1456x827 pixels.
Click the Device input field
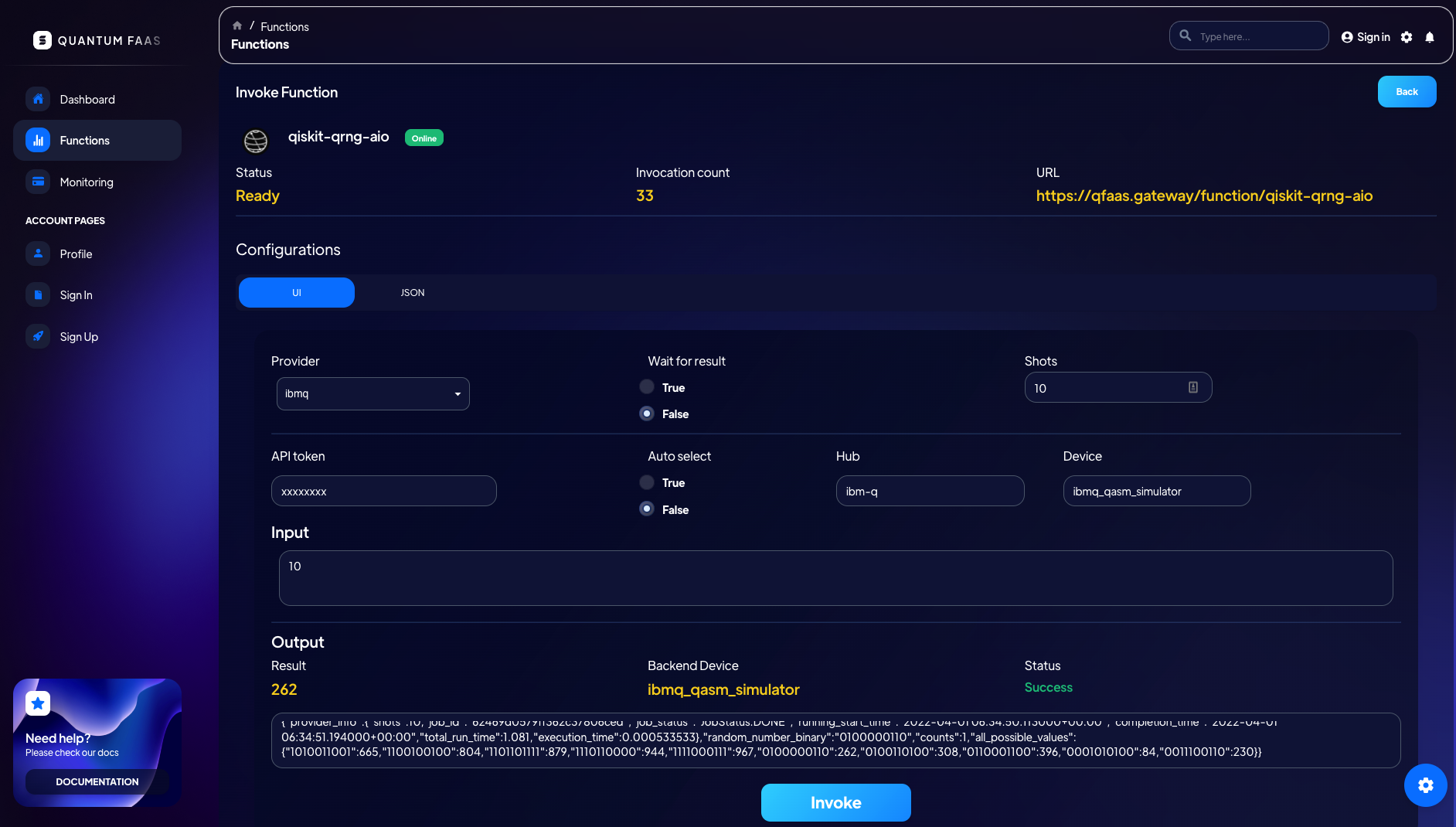point(1156,491)
